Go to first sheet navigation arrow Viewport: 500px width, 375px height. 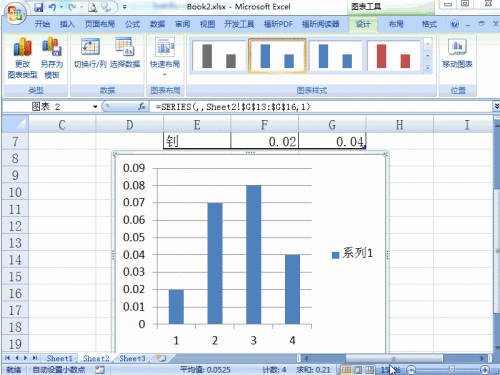point(7,358)
